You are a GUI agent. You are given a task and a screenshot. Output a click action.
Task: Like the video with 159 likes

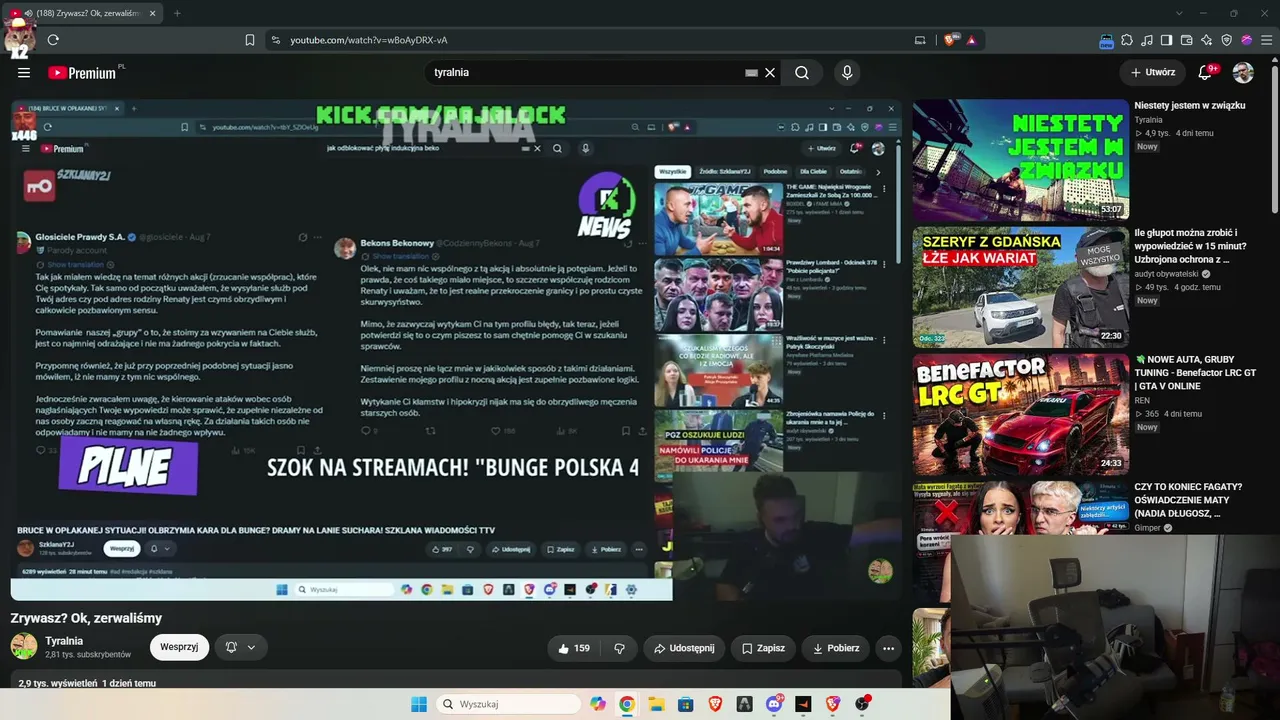[574, 648]
